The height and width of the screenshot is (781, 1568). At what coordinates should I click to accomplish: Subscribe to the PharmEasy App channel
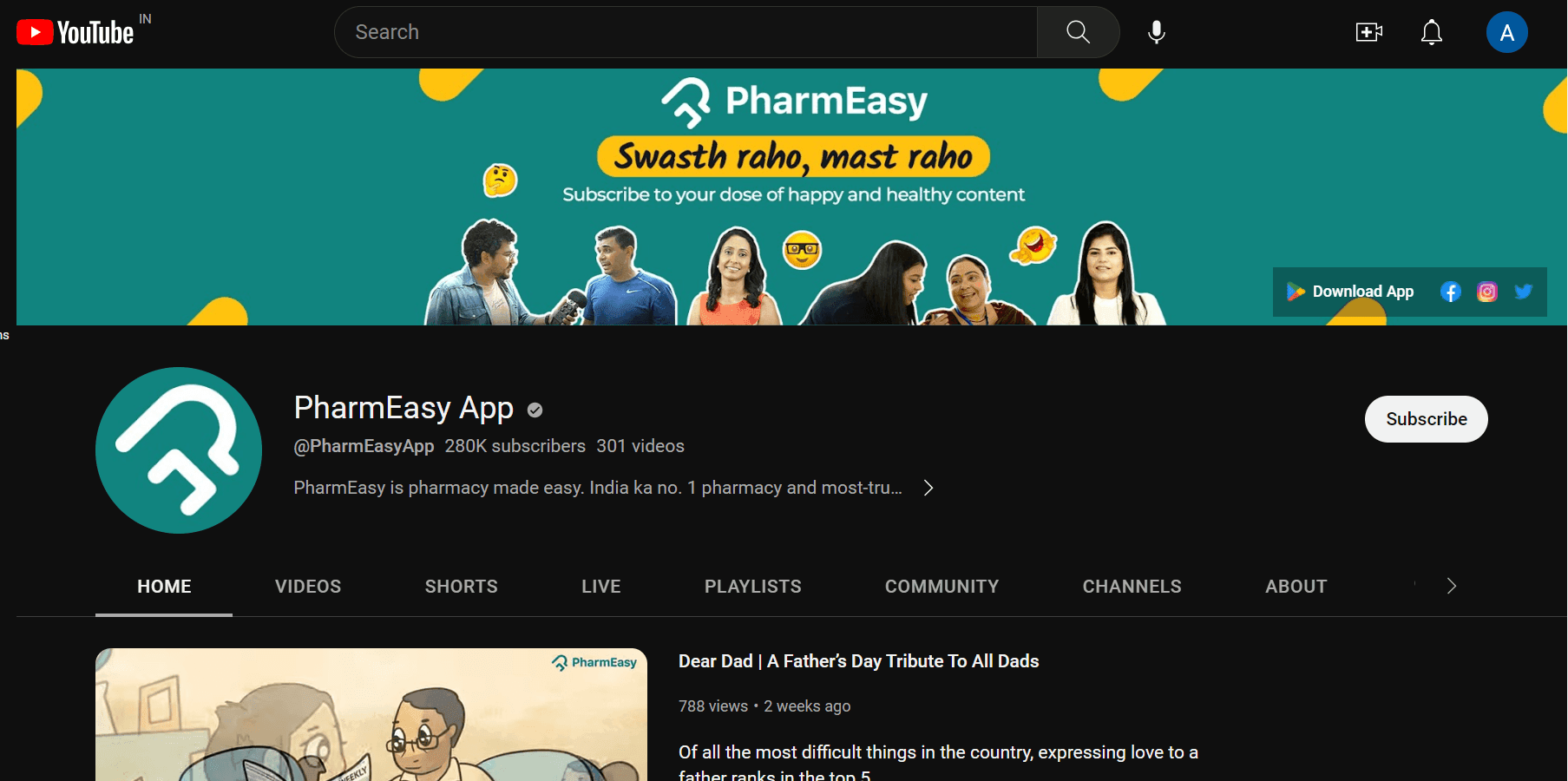pyautogui.click(x=1426, y=418)
